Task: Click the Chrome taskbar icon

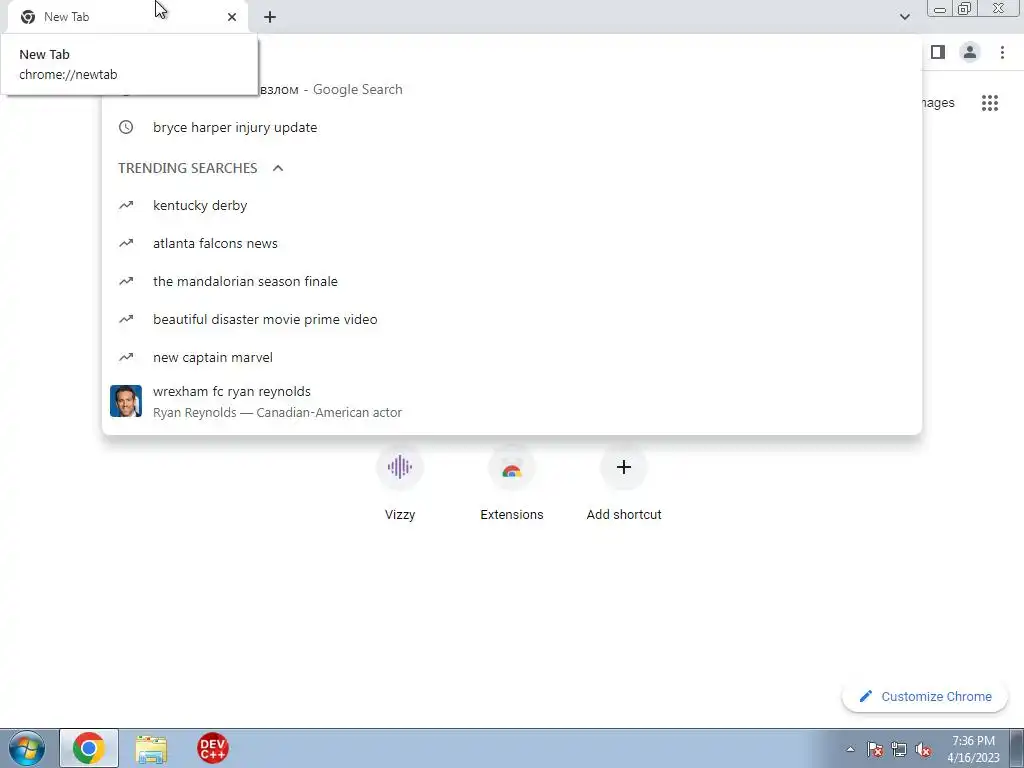Action: [89, 748]
